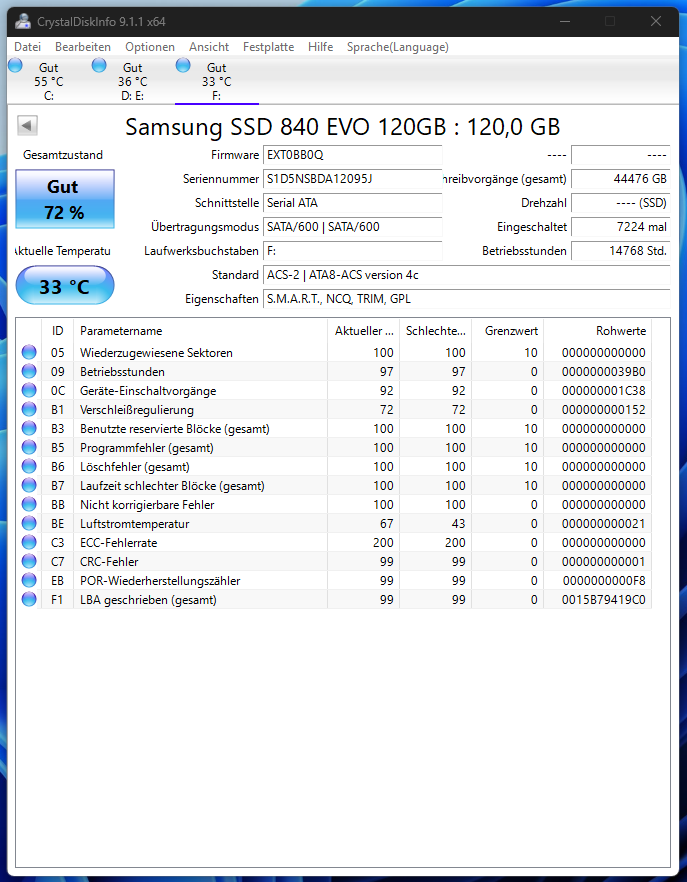Viewport: 687px width, 882px height.
Task: Click status orb for Nicht korrigierbare Fehler
Action: (29, 505)
